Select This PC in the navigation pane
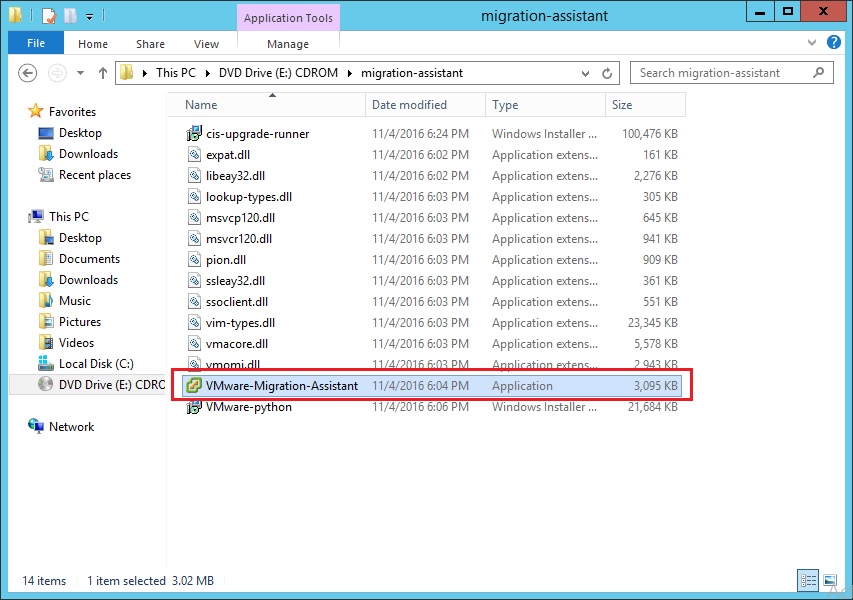The height and width of the screenshot is (600, 853). click(x=69, y=217)
